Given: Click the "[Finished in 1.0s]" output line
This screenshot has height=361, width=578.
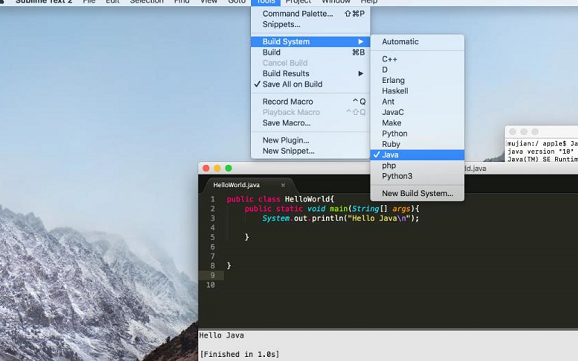Looking at the screenshot, I should pos(239,354).
